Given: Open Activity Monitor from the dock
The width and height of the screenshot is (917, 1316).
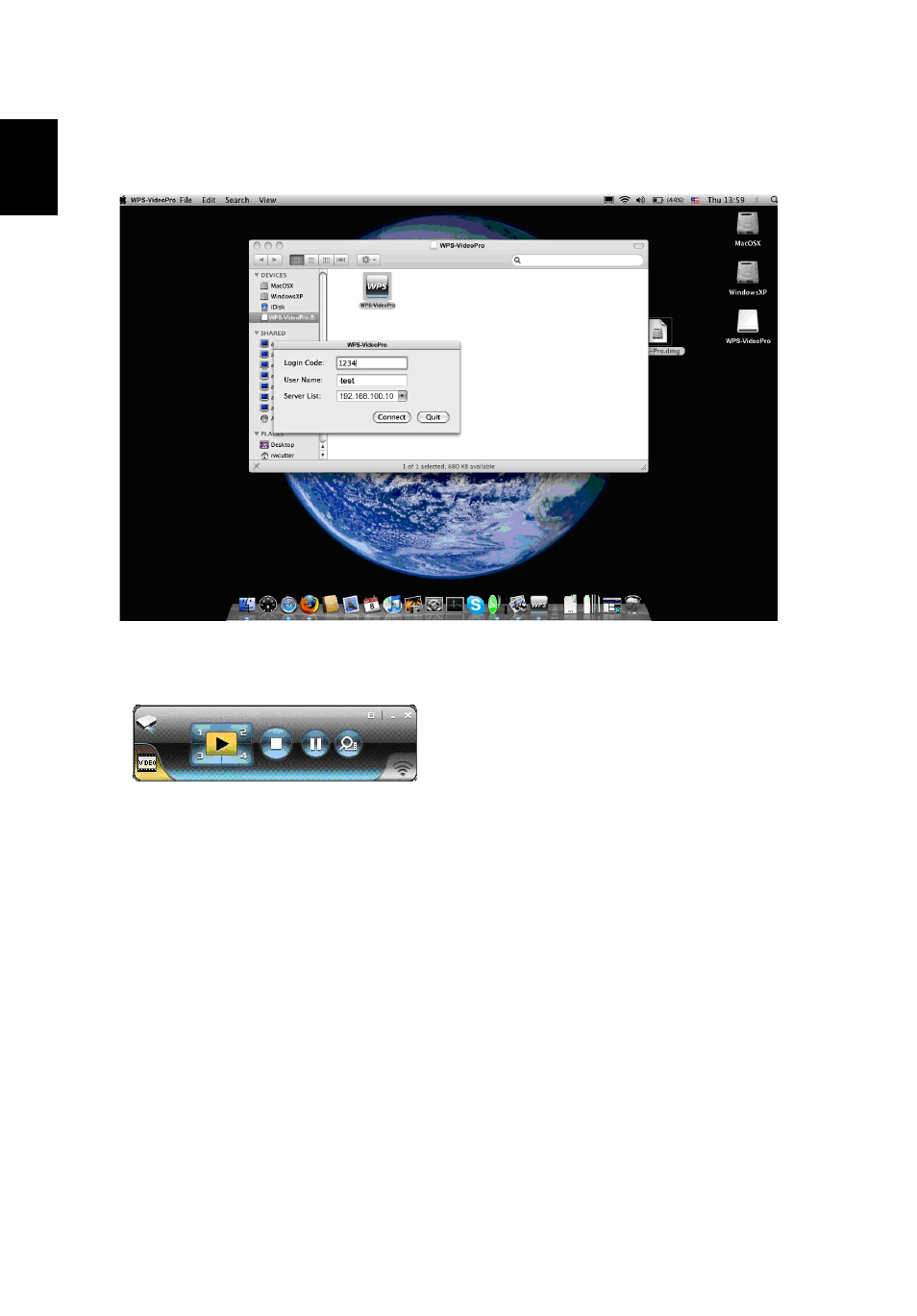Looking at the screenshot, I should coord(455,605).
